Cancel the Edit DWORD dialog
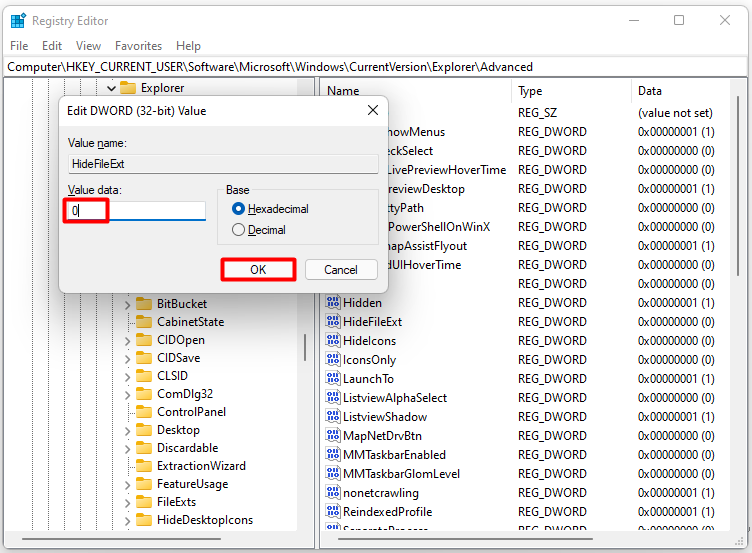 (341, 270)
